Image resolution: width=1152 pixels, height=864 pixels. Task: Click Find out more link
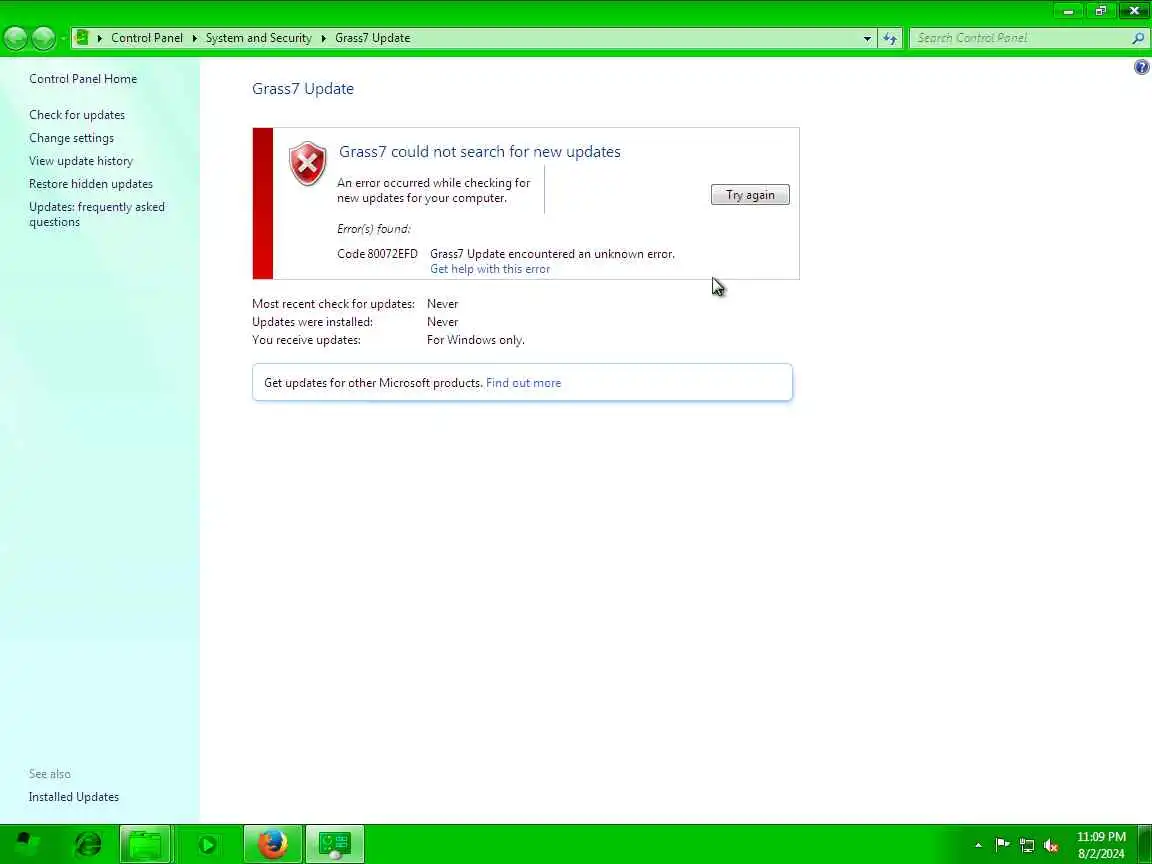tap(523, 383)
